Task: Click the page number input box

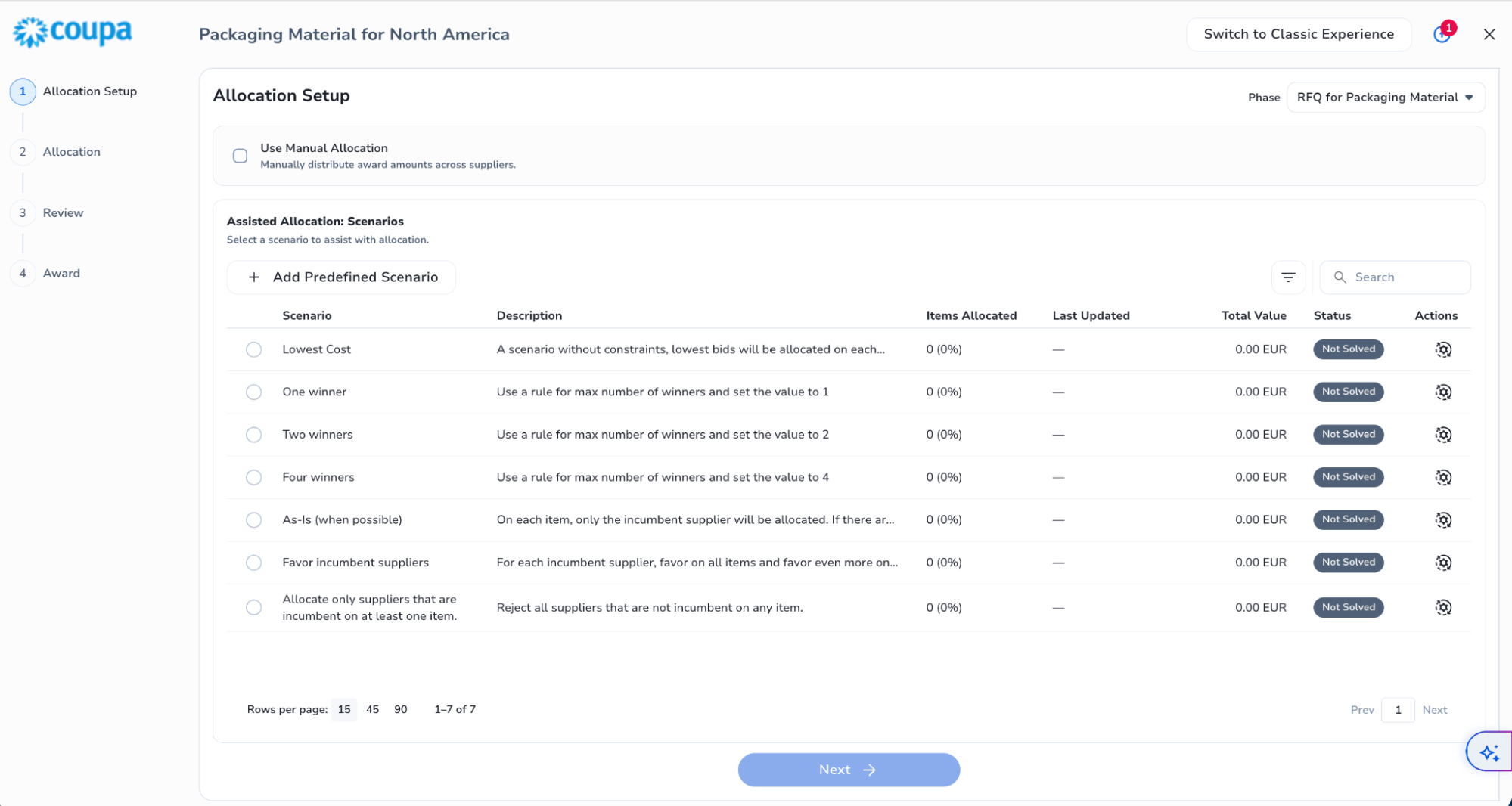Action: pyautogui.click(x=1398, y=710)
